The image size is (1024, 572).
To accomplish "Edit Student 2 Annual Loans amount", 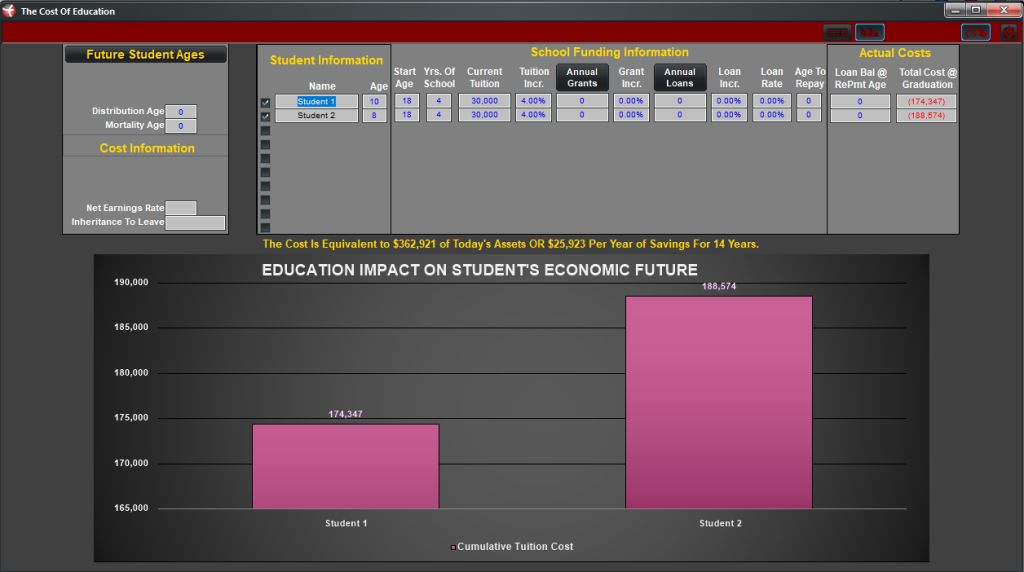I will point(680,115).
